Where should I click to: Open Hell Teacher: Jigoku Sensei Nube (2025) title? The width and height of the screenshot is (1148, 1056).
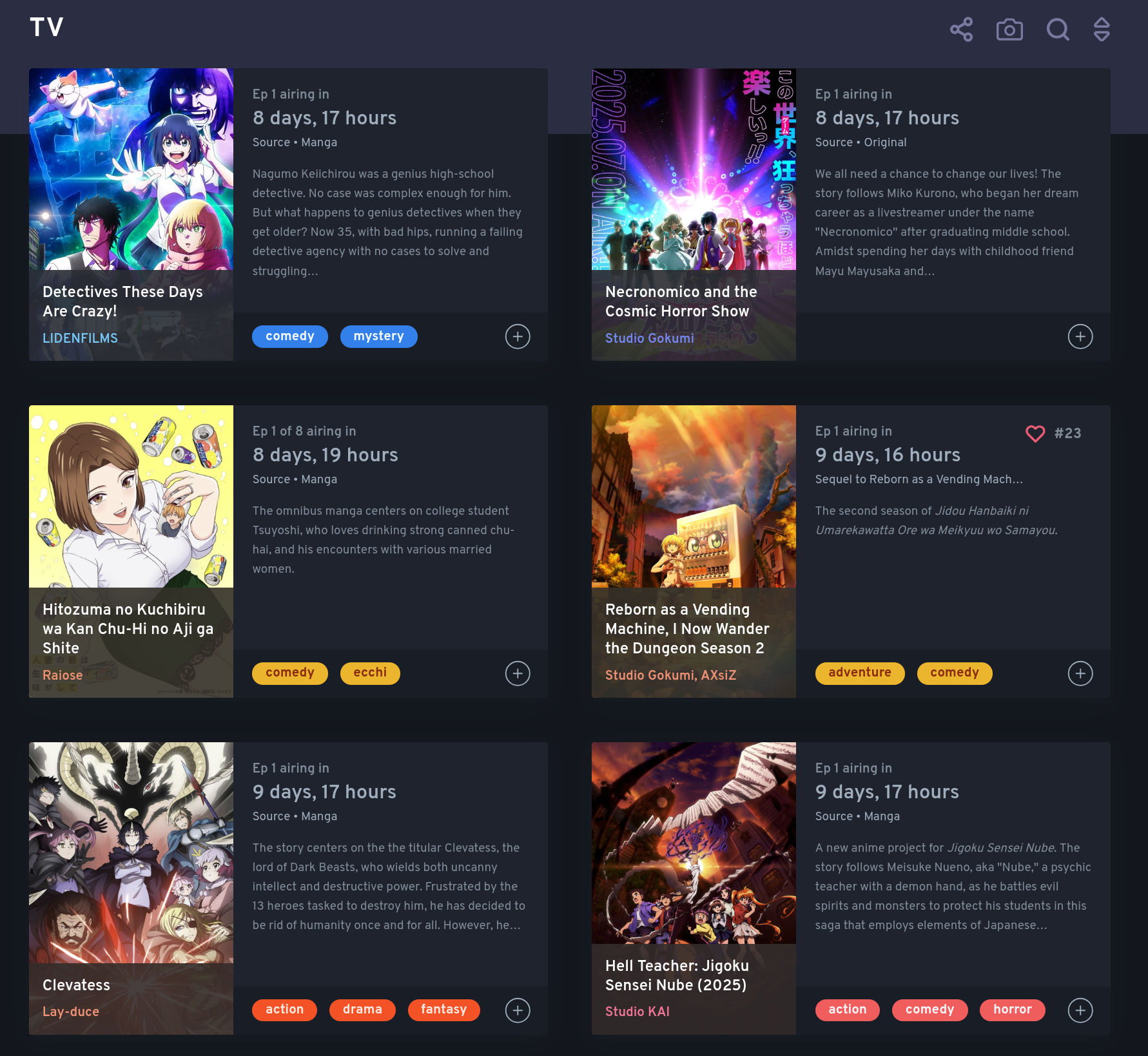click(677, 975)
